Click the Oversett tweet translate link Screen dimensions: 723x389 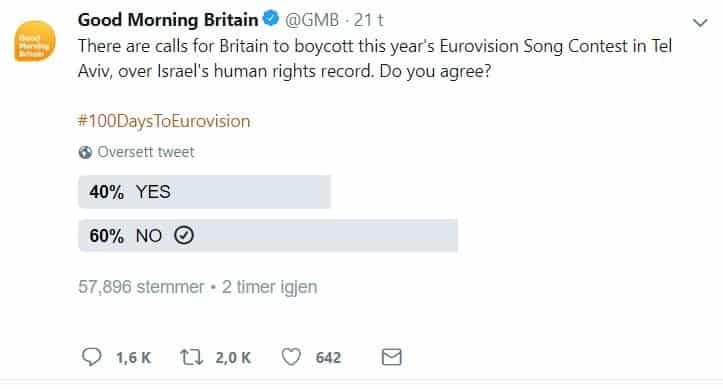146,152
